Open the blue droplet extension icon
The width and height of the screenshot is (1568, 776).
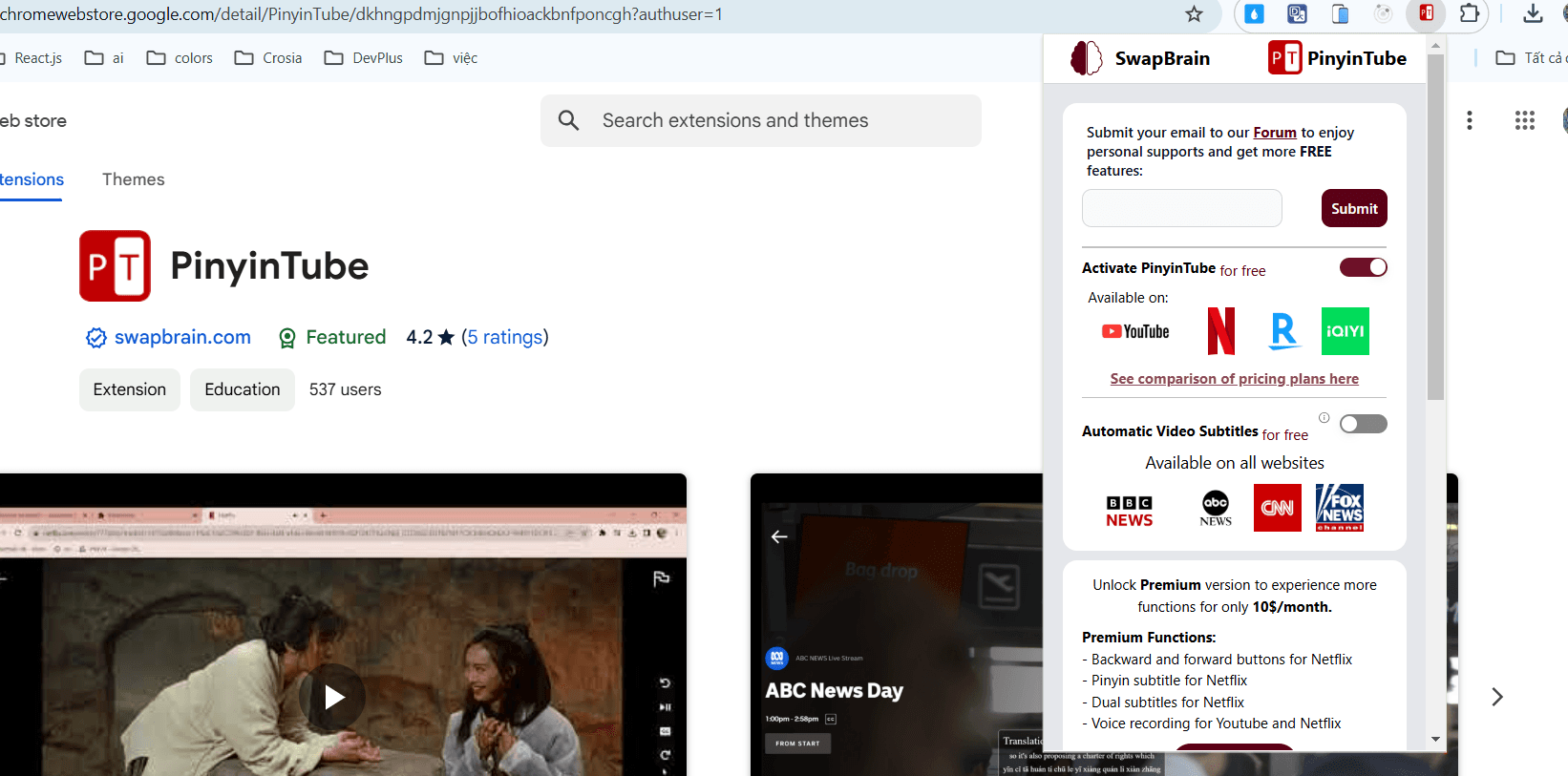[1254, 13]
